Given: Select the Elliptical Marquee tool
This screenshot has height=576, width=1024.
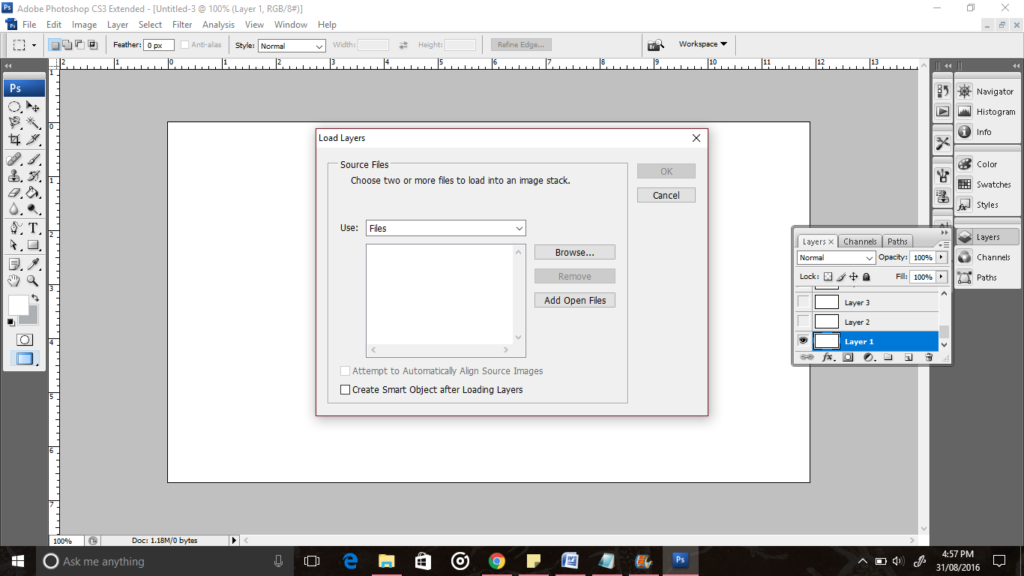Looking at the screenshot, I should [x=14, y=106].
